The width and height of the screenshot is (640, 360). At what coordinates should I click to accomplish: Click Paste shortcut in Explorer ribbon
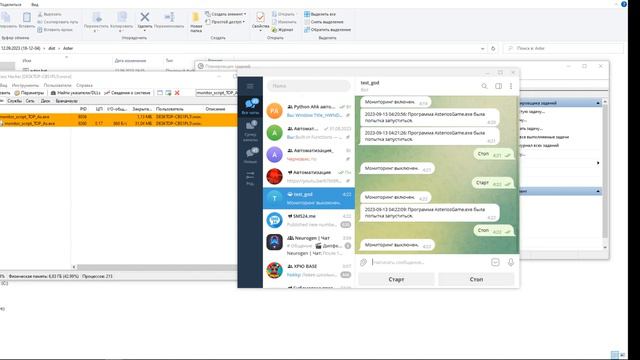coord(55,30)
